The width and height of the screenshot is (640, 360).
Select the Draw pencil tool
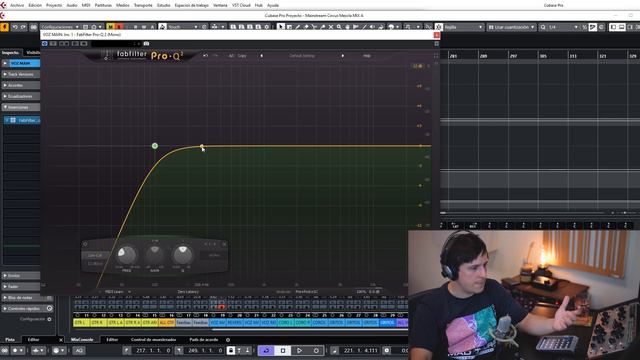pos(298,27)
